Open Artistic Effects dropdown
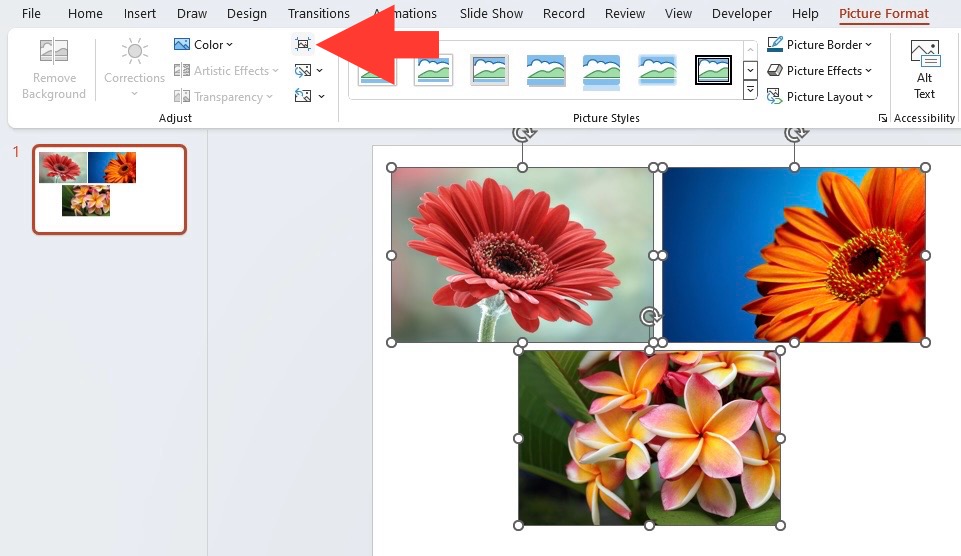Screen dimensions: 961x556 (x=226, y=70)
